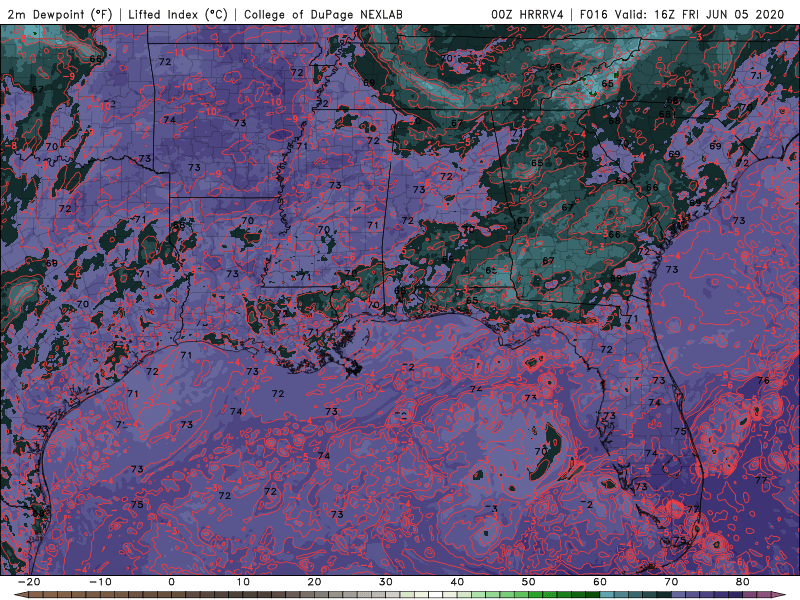Viewport: 800px width, 600px height.
Task: Click the "College of DuPage NEXLAB" label
Action: [x=323, y=14]
